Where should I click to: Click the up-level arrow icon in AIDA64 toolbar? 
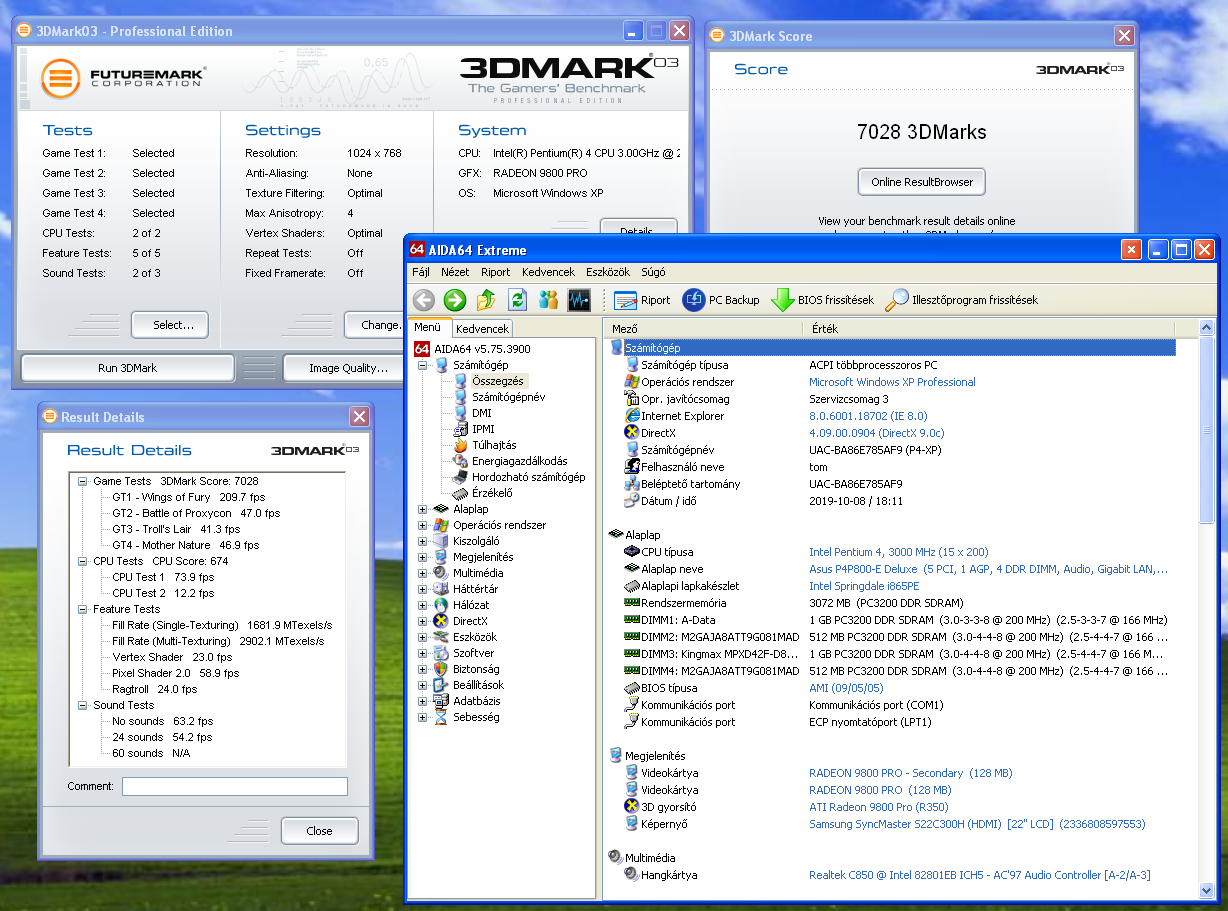coord(486,299)
